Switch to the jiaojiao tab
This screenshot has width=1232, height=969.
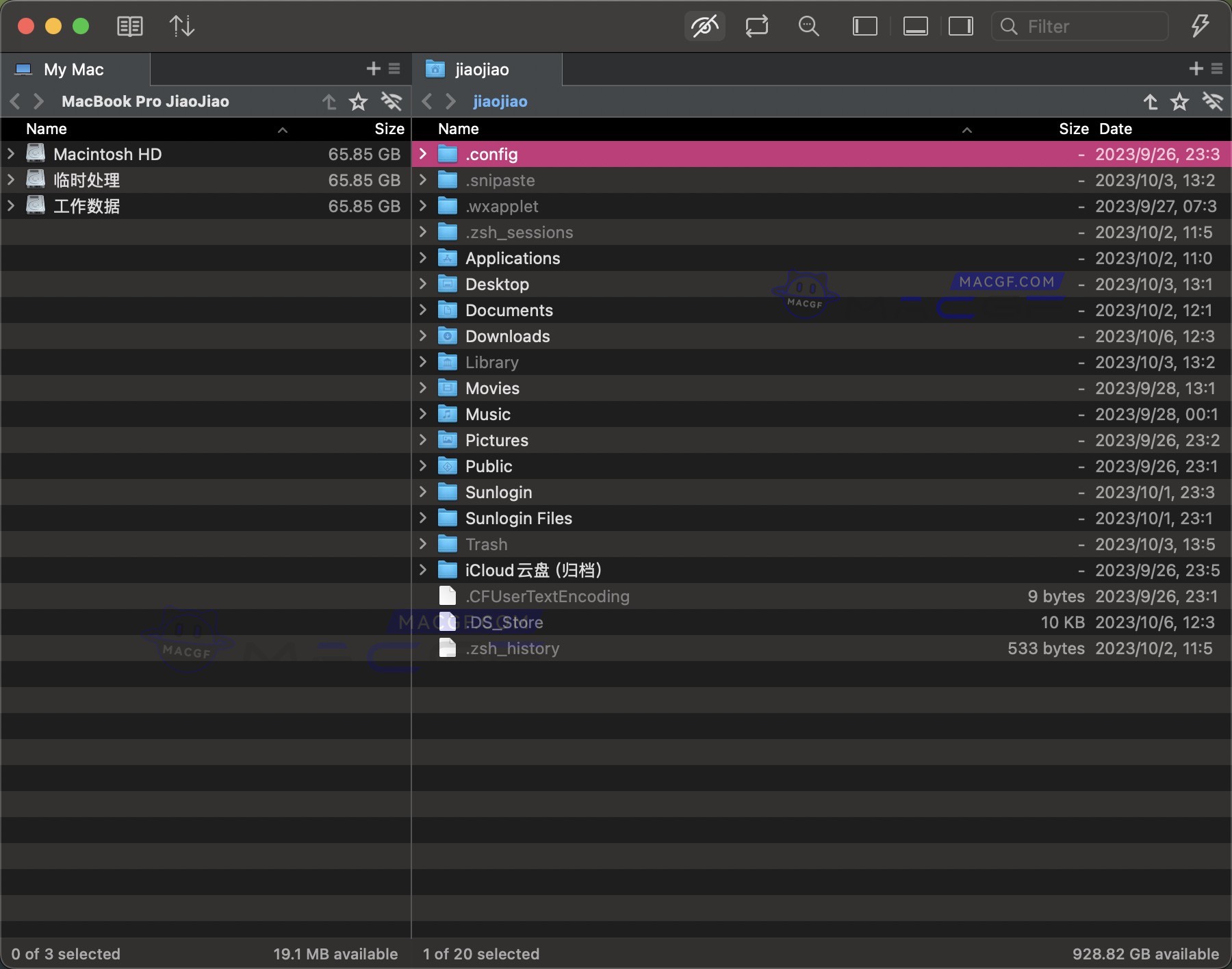pos(481,68)
